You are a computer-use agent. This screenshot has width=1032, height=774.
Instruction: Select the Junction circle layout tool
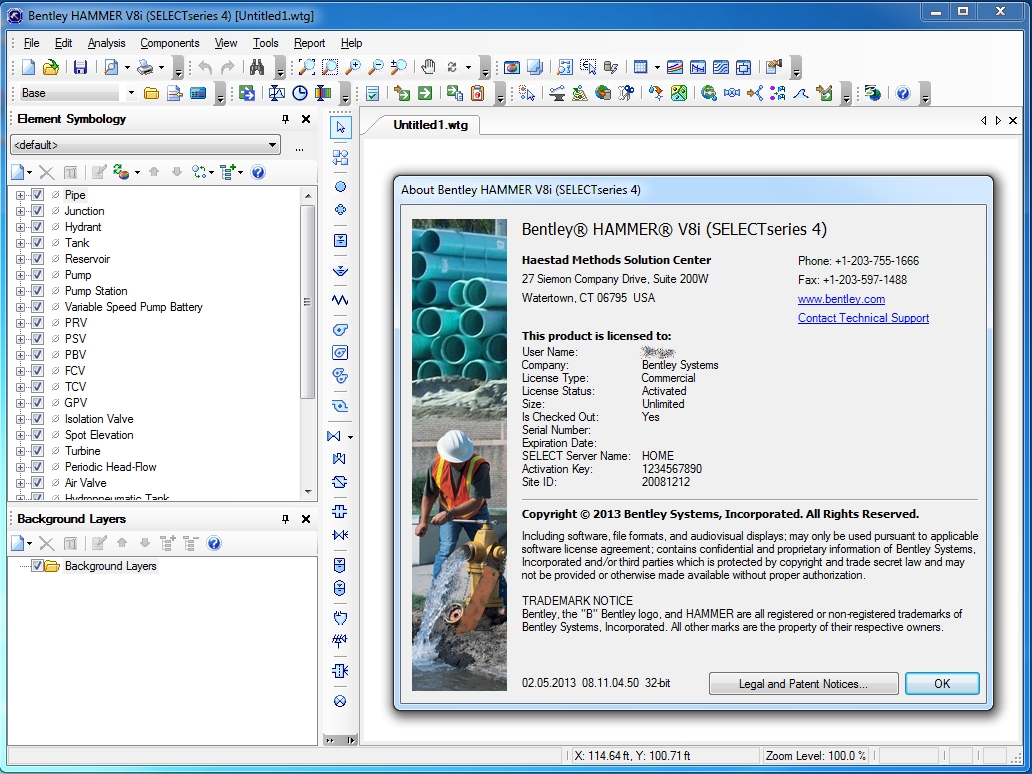tap(340, 187)
